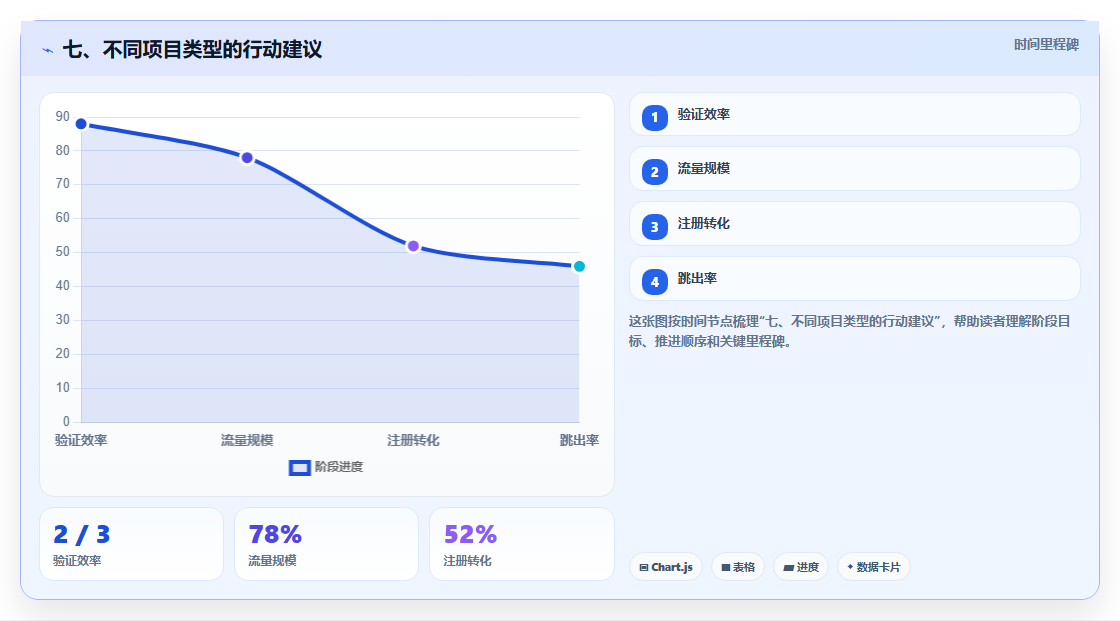Open the 跳出率 milestone row

click(x=854, y=279)
